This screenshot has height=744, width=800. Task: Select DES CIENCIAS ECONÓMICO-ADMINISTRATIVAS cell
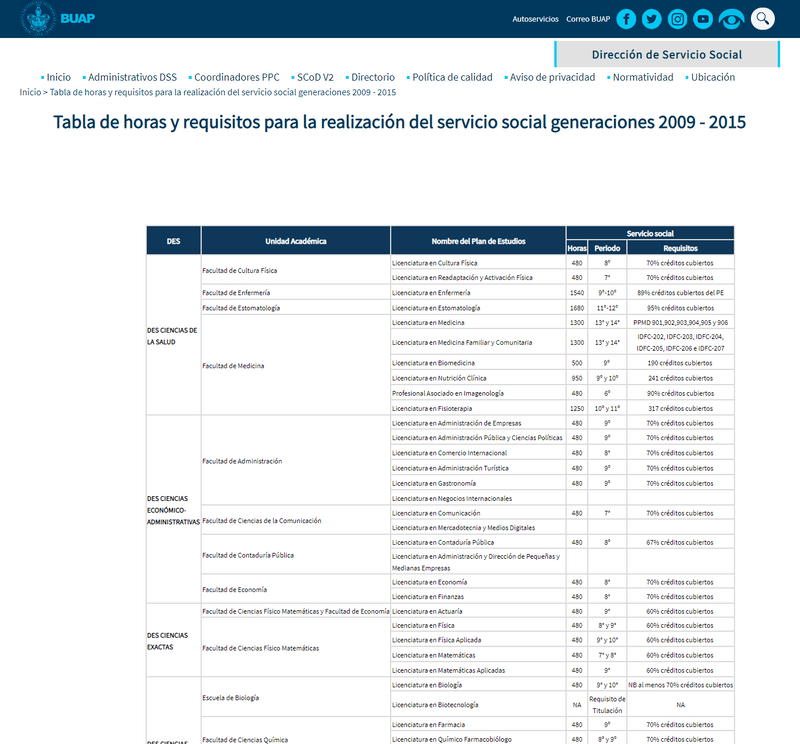tap(173, 510)
